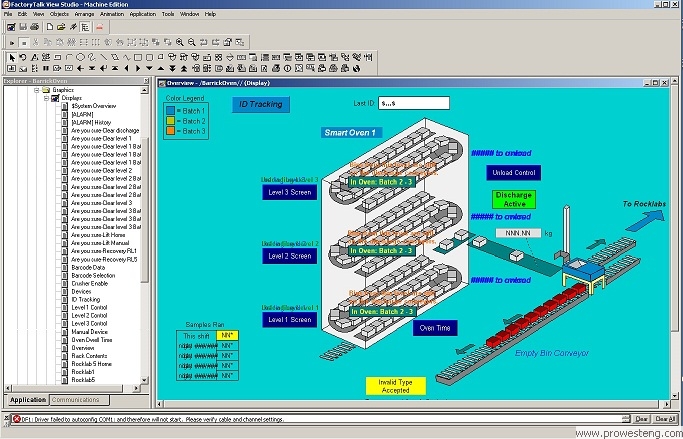Switch to the Application tab
Viewport: 683px width, 439px height.
click(x=28, y=400)
